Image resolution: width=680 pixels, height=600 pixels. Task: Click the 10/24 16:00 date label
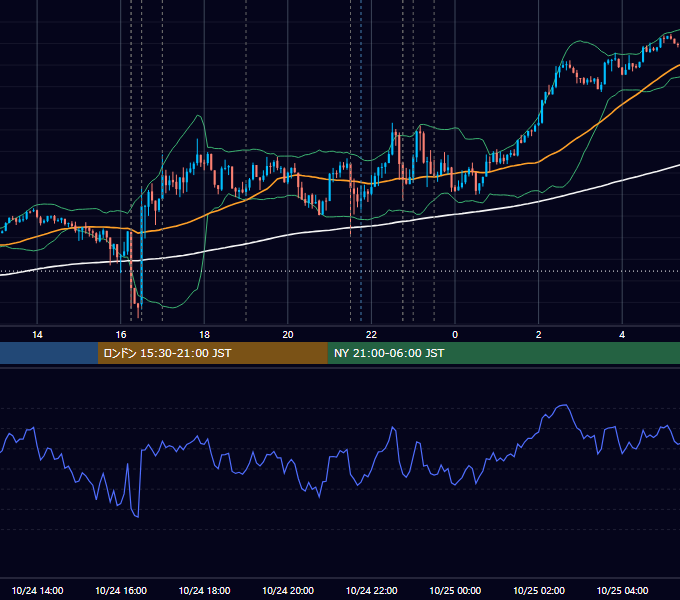pyautogui.click(x=121, y=590)
